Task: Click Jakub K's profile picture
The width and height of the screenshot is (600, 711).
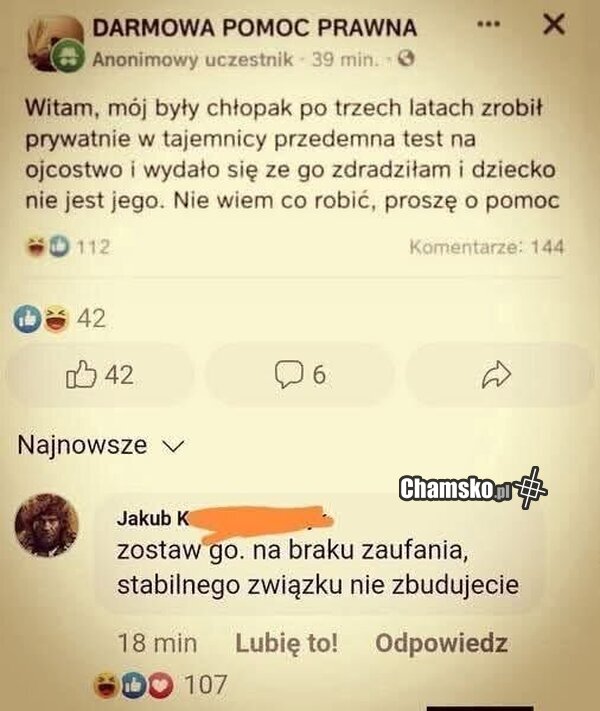Action: coord(47,525)
